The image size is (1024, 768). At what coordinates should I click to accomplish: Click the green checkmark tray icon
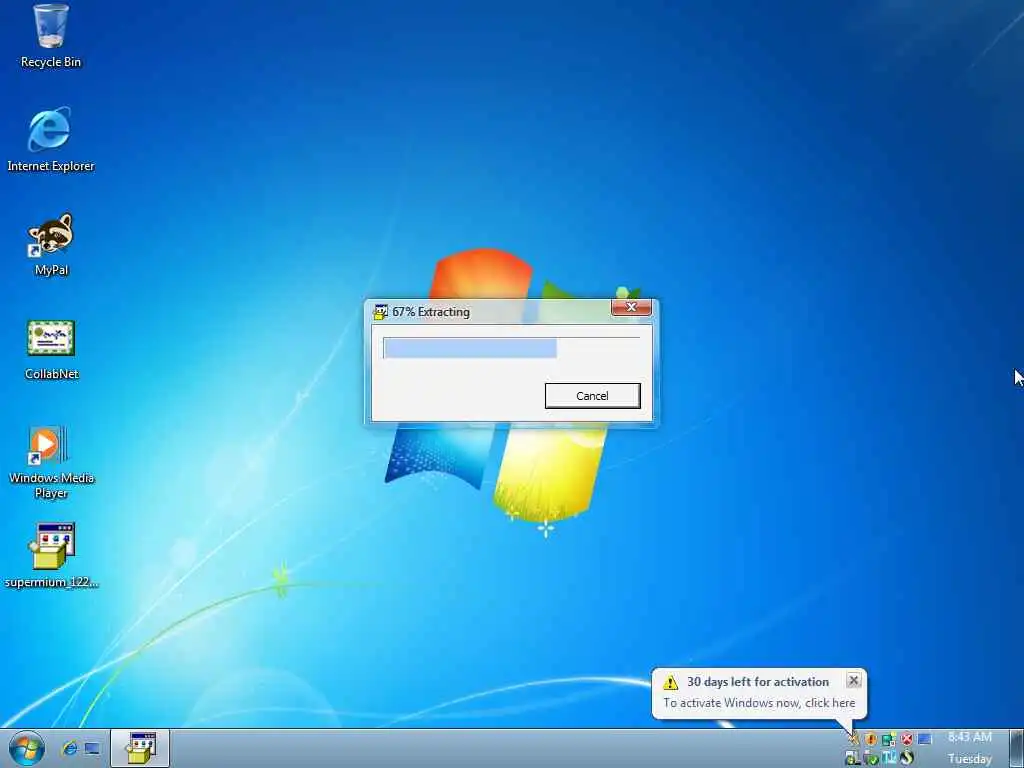pos(871,759)
